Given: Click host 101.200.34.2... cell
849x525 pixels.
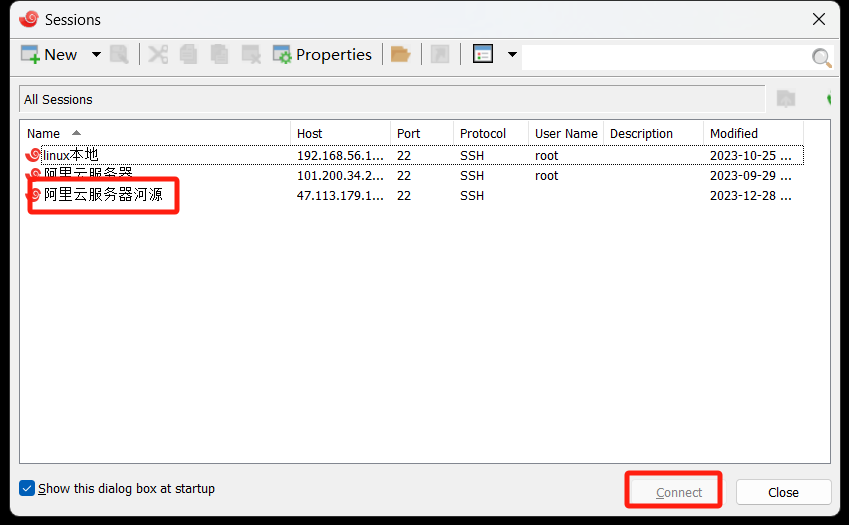Looking at the screenshot, I should [340, 176].
